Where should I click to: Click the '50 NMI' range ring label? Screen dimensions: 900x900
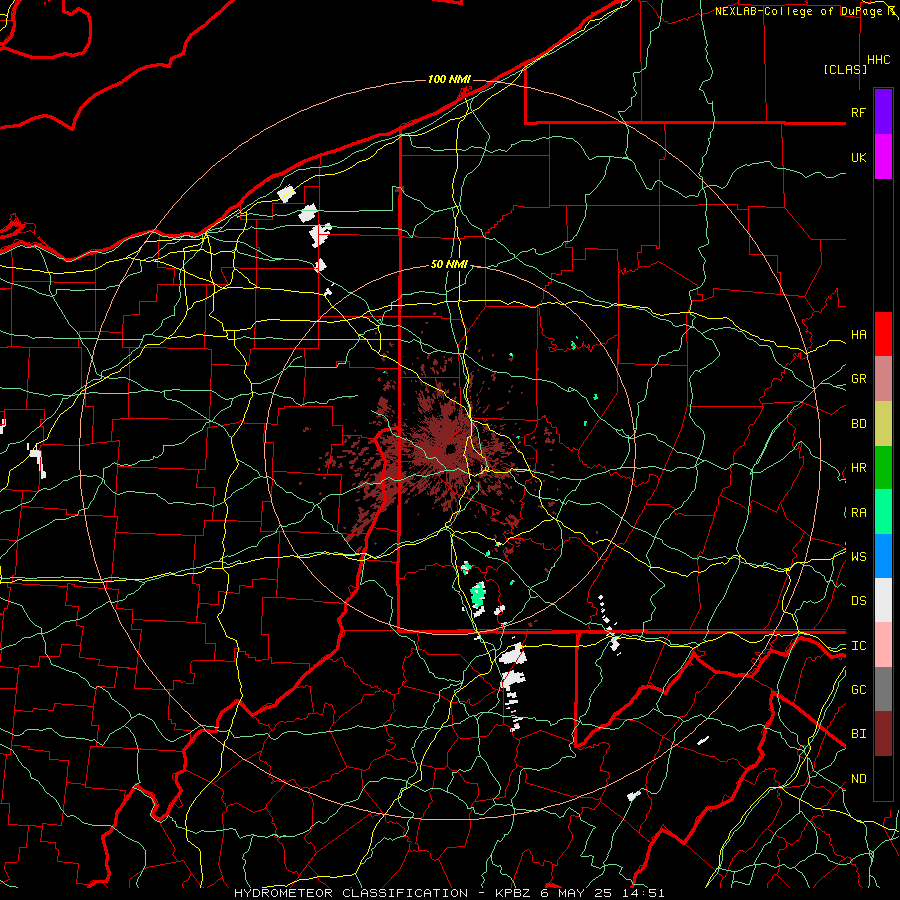tap(449, 264)
